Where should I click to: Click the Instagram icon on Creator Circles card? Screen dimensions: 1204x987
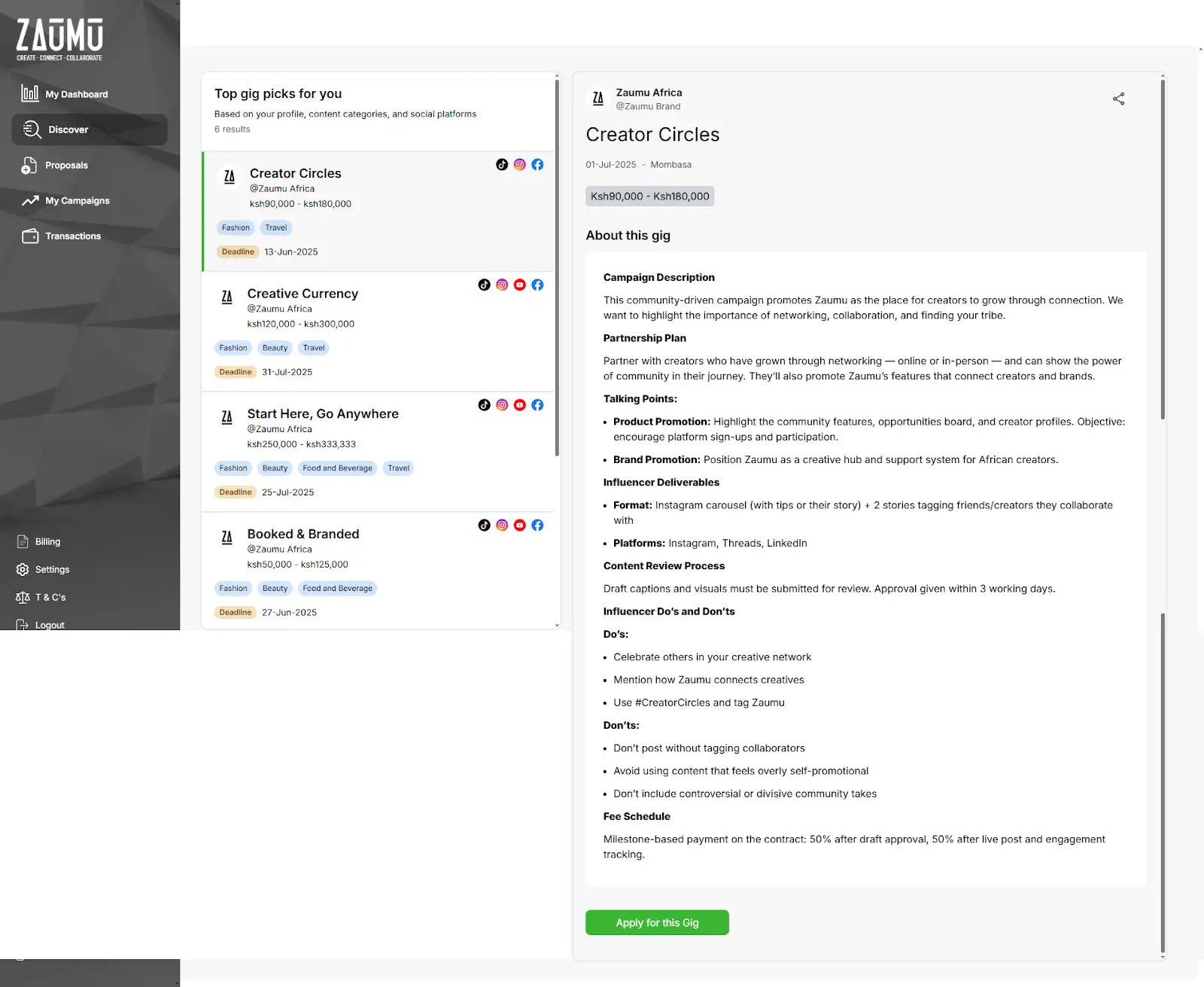click(520, 164)
